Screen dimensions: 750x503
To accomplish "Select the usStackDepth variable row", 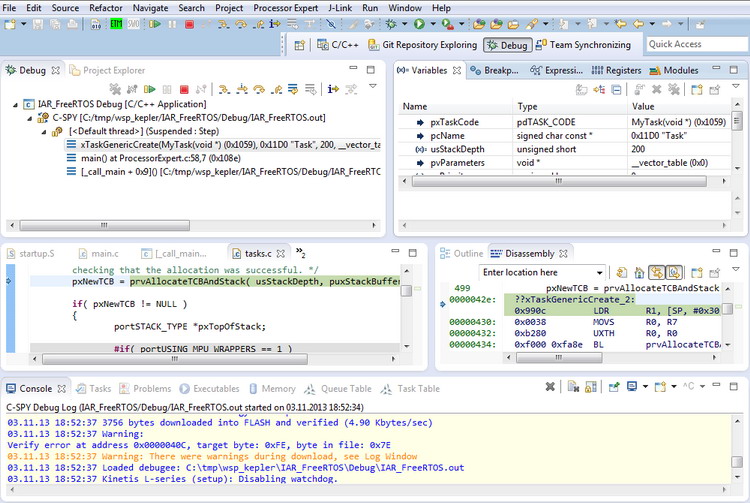I will (564, 149).
